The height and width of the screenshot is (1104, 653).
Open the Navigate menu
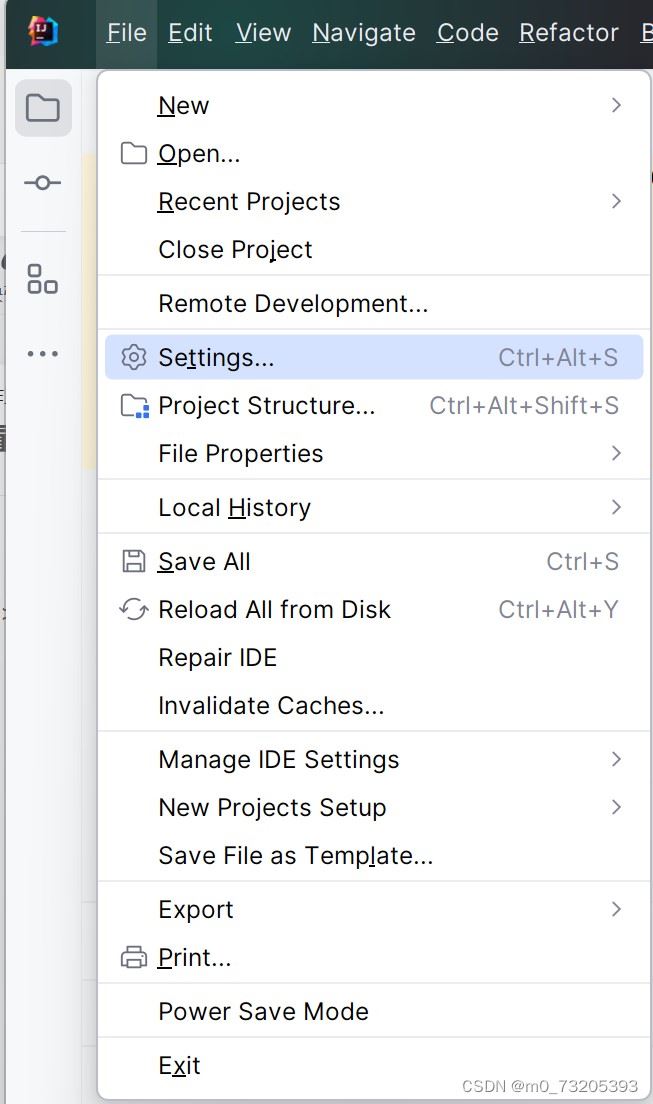(363, 33)
